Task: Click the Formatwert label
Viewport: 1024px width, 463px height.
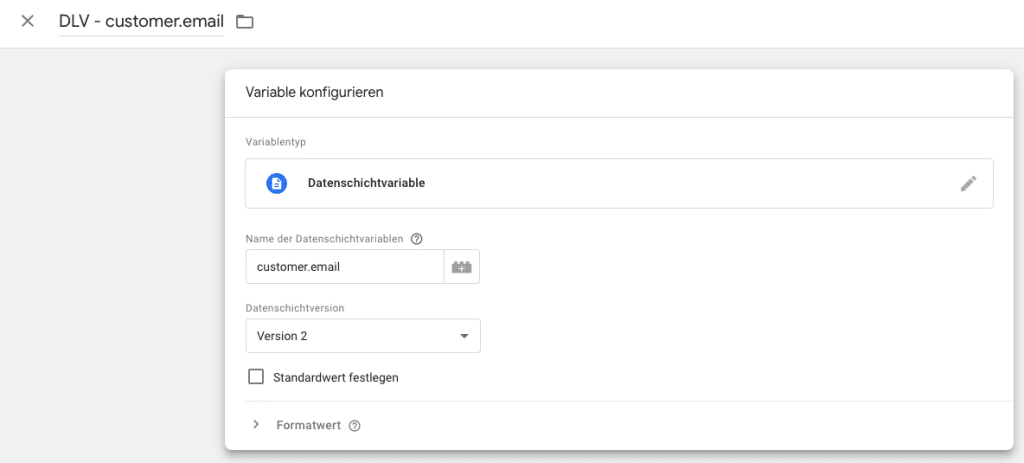Action: [x=309, y=425]
